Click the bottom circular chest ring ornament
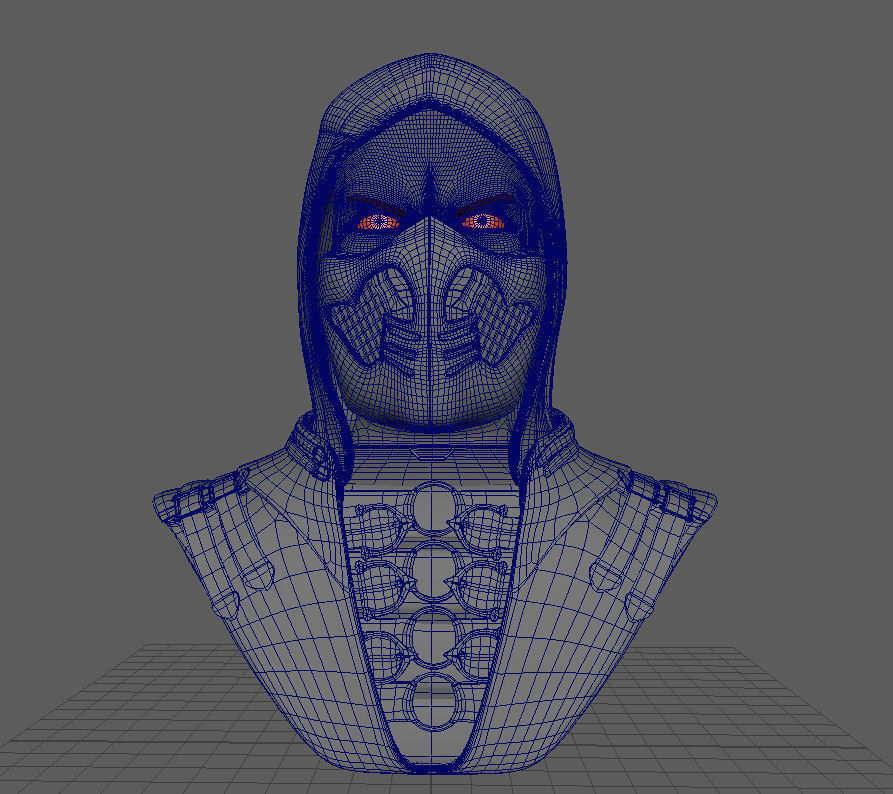Viewport: 893px width, 794px height. coord(433,702)
